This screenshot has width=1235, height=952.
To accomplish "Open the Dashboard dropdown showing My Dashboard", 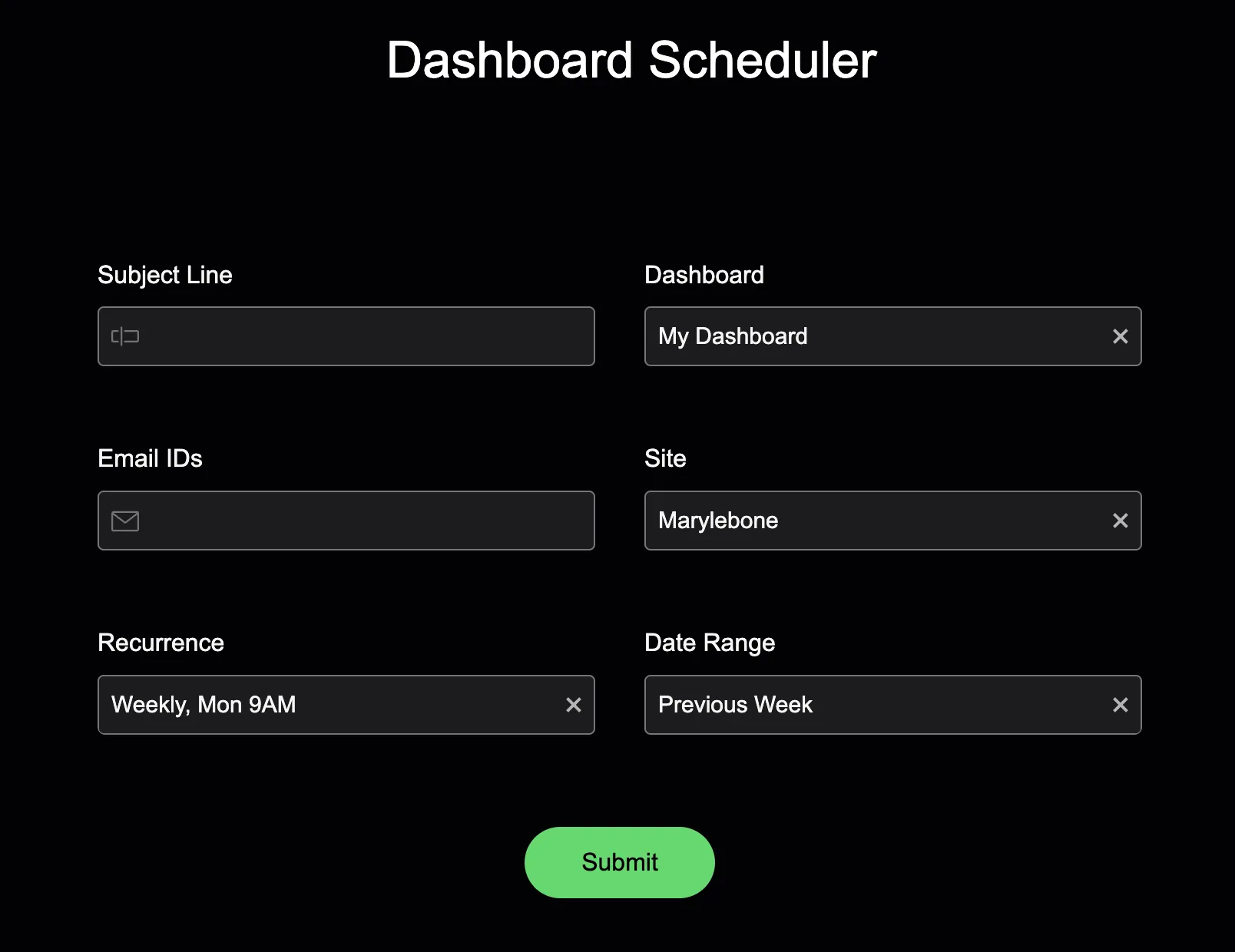I will 868,336.
